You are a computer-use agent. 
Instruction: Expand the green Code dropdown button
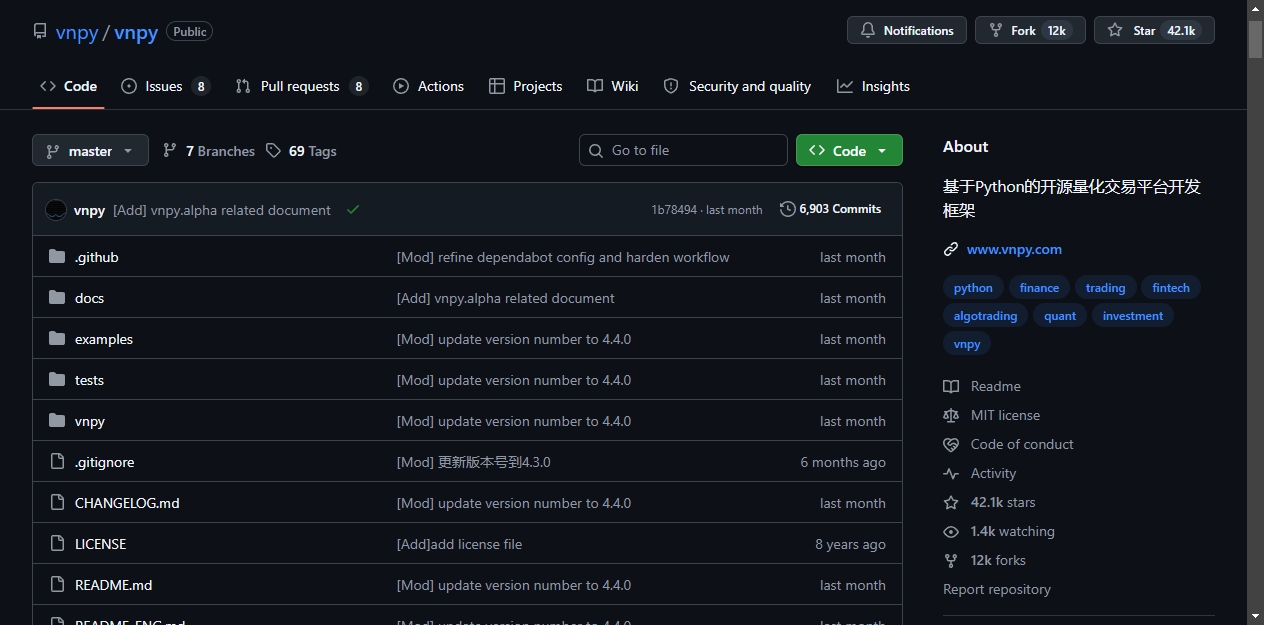tap(849, 150)
